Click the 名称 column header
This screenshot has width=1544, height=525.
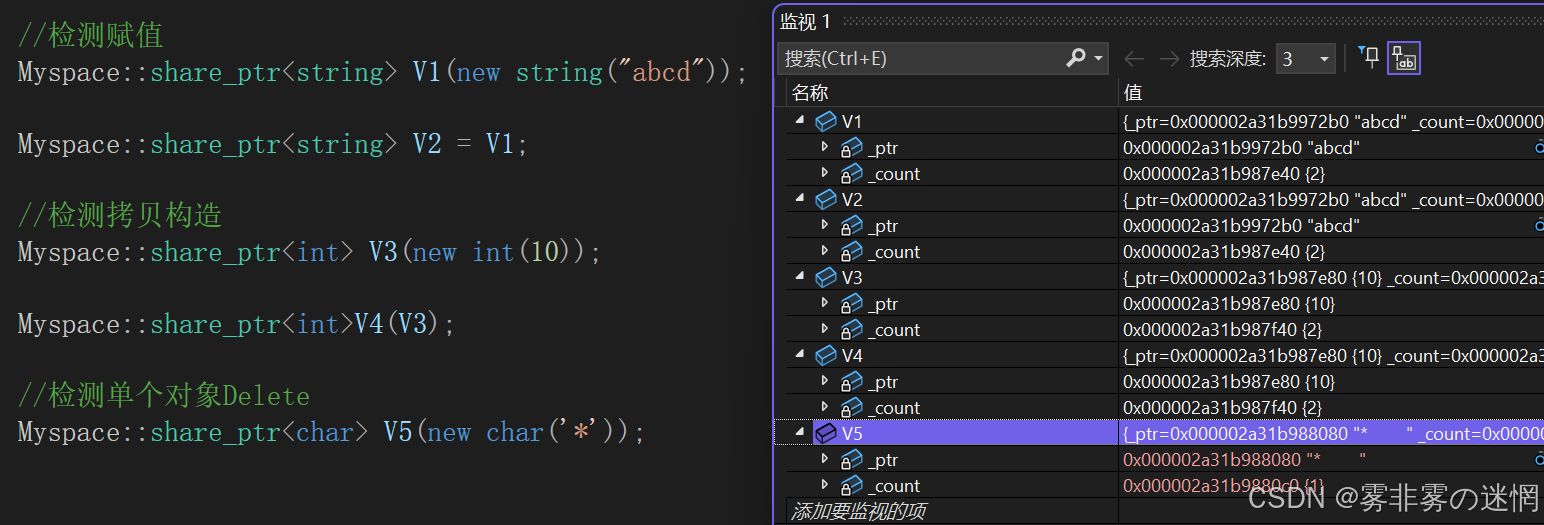pos(951,93)
